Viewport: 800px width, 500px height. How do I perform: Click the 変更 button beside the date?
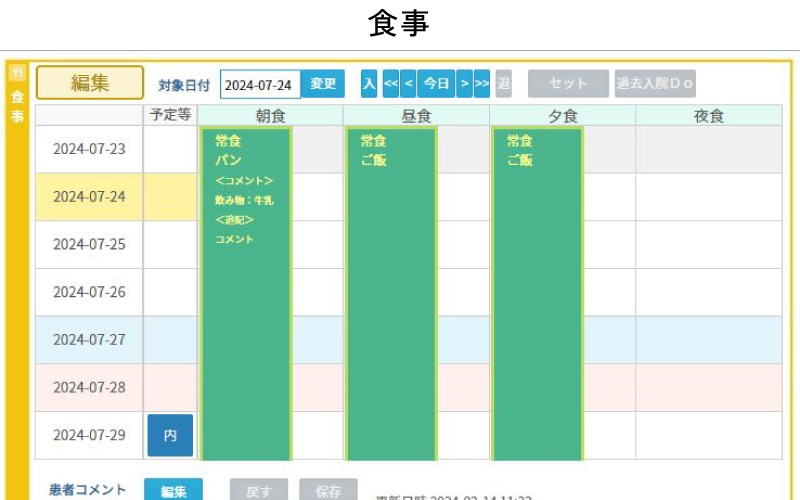(323, 84)
